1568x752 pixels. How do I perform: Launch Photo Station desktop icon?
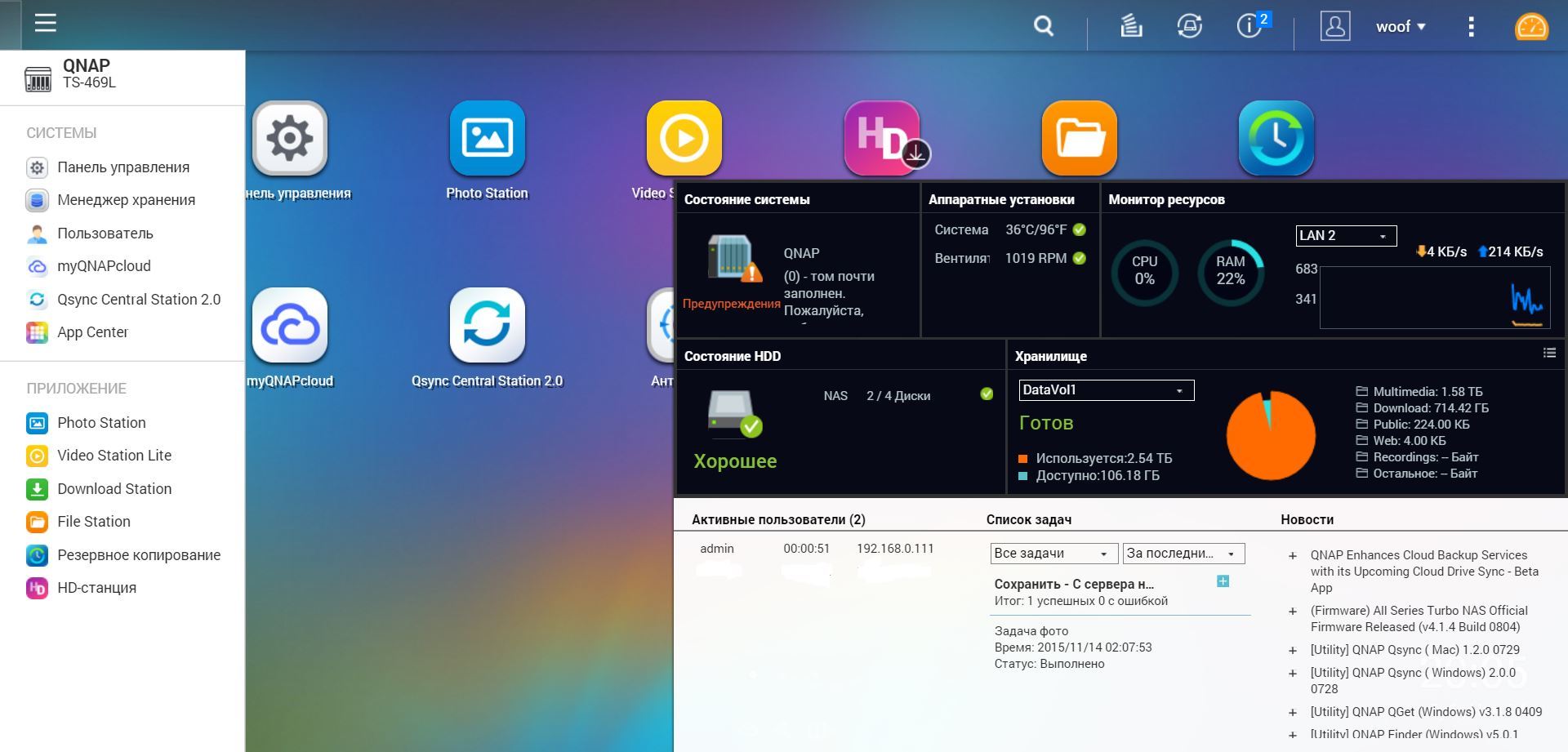tap(488, 138)
